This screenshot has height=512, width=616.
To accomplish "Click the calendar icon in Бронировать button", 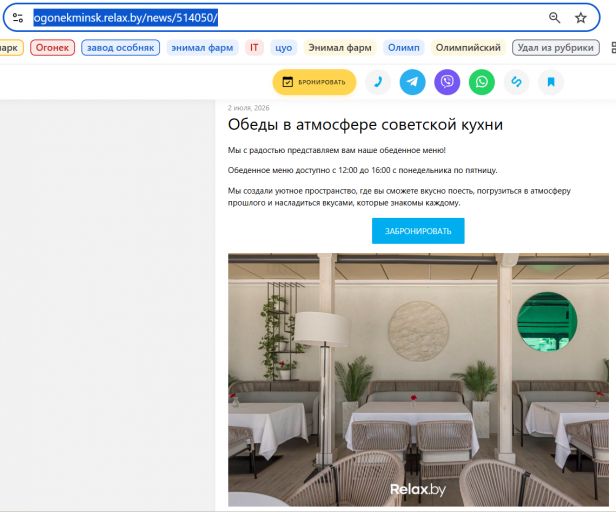I will (x=288, y=82).
